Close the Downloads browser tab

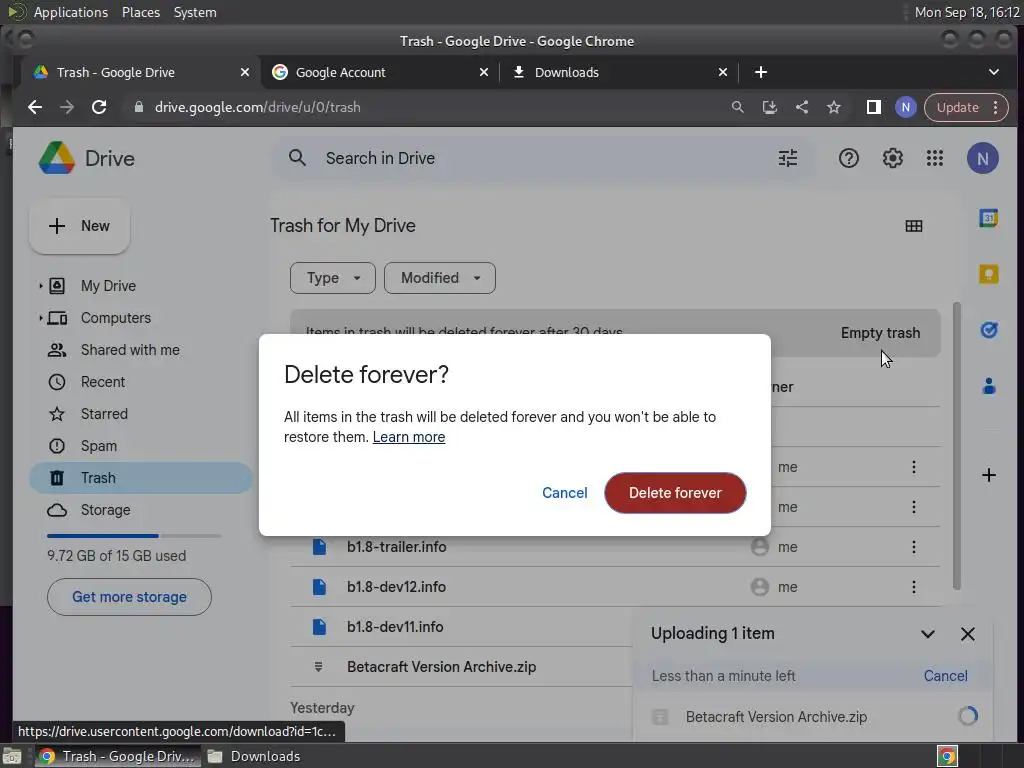(x=722, y=72)
